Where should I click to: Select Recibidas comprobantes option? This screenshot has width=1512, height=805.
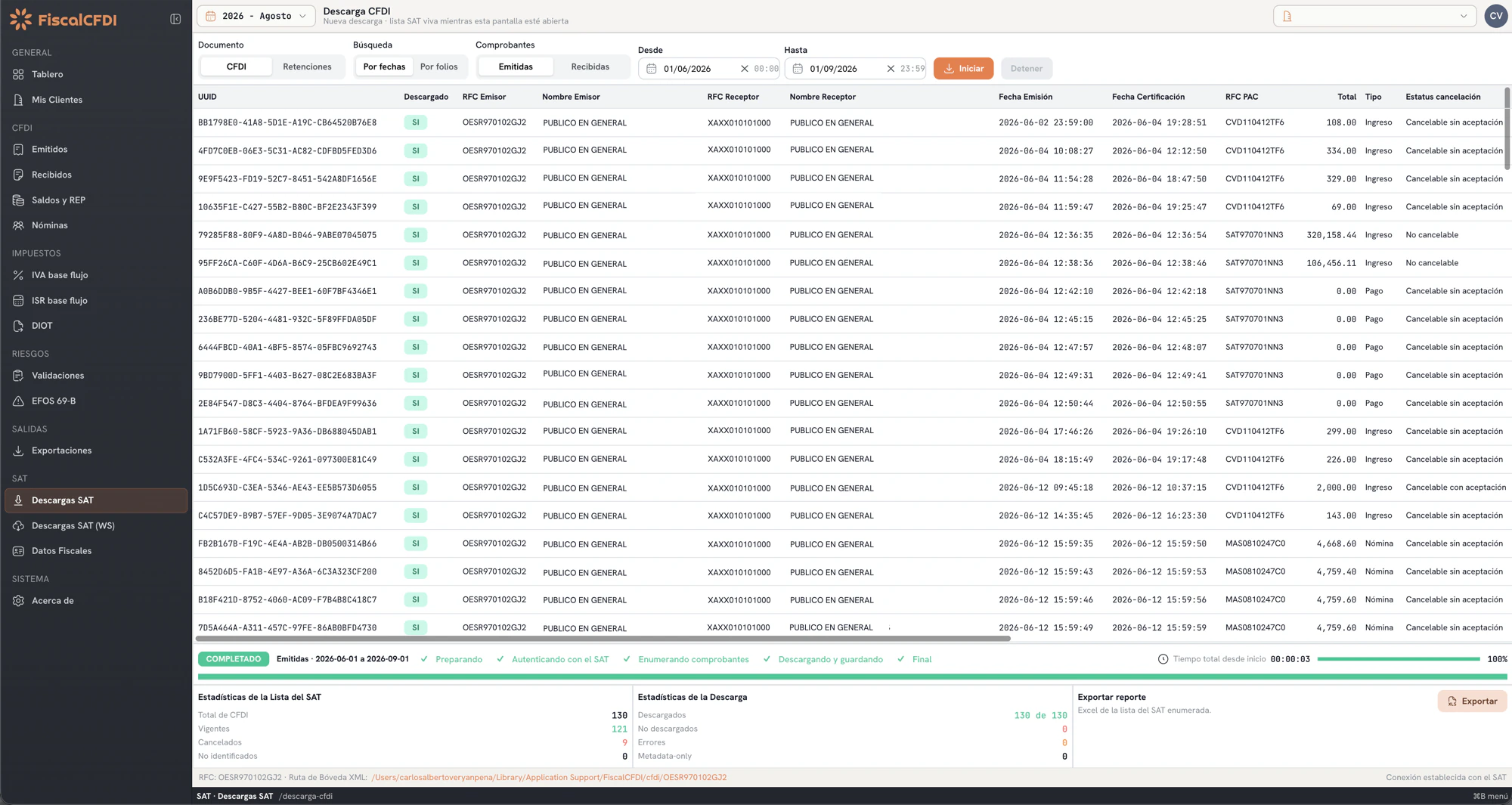tap(590, 67)
